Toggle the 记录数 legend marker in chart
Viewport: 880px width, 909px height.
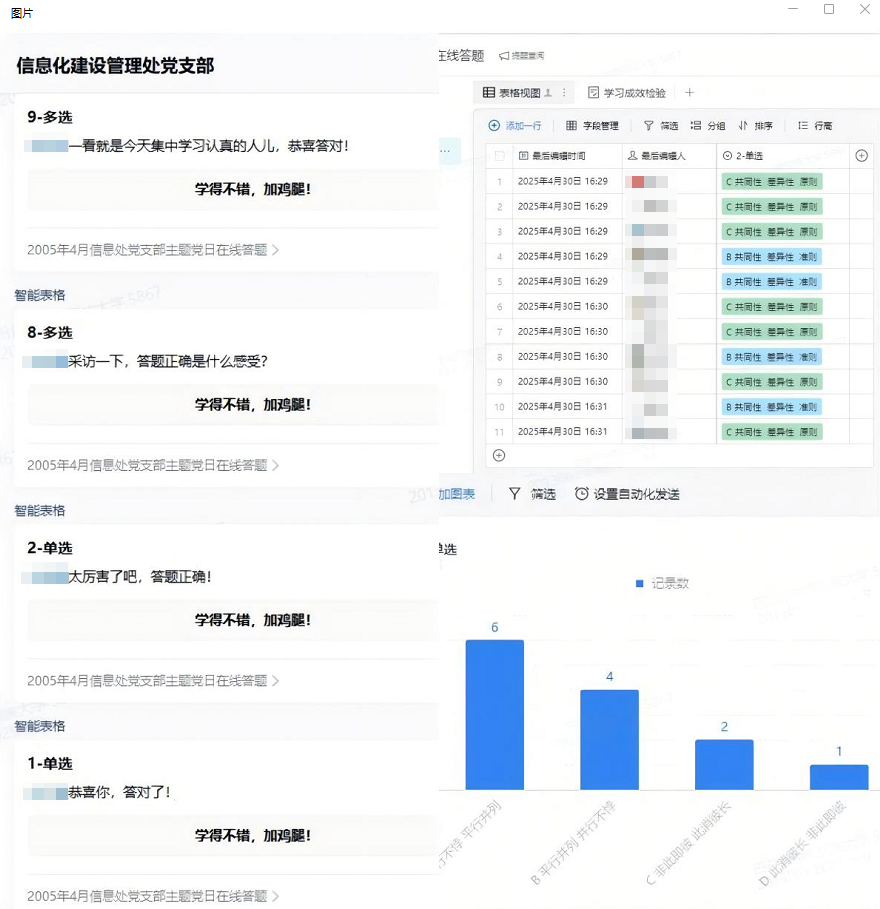(640, 583)
